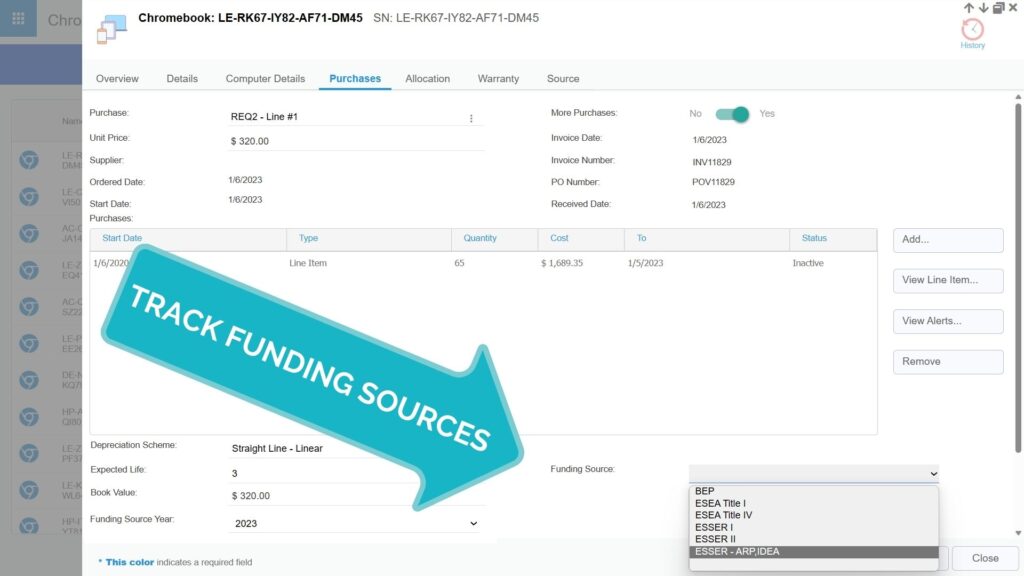Click the copy record icon near the close button
Viewport: 1024px width, 576px height.
(997, 7)
